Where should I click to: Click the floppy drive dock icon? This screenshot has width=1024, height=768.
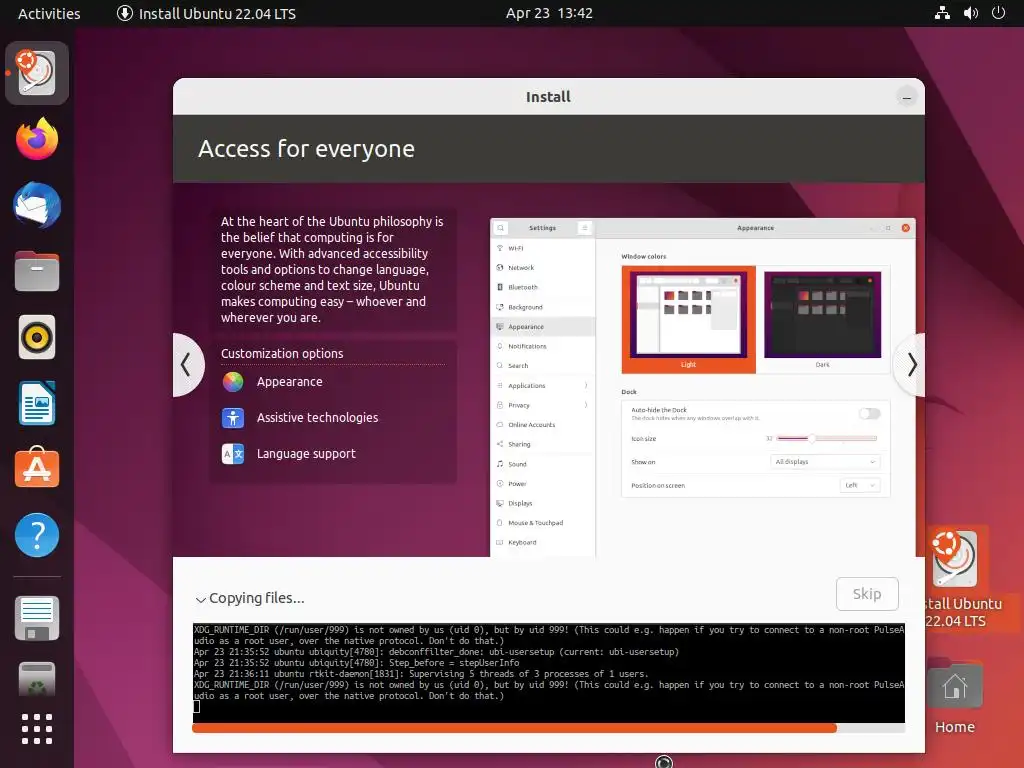(37, 618)
